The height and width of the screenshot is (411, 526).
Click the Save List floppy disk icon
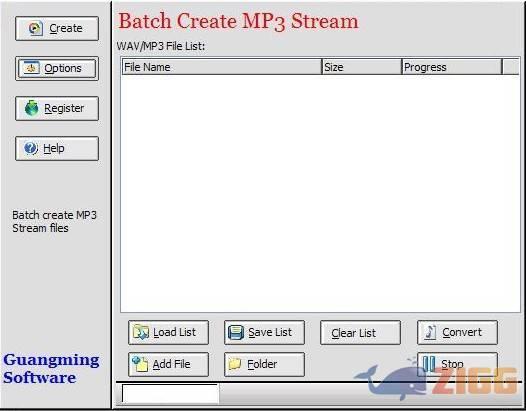[236, 332]
